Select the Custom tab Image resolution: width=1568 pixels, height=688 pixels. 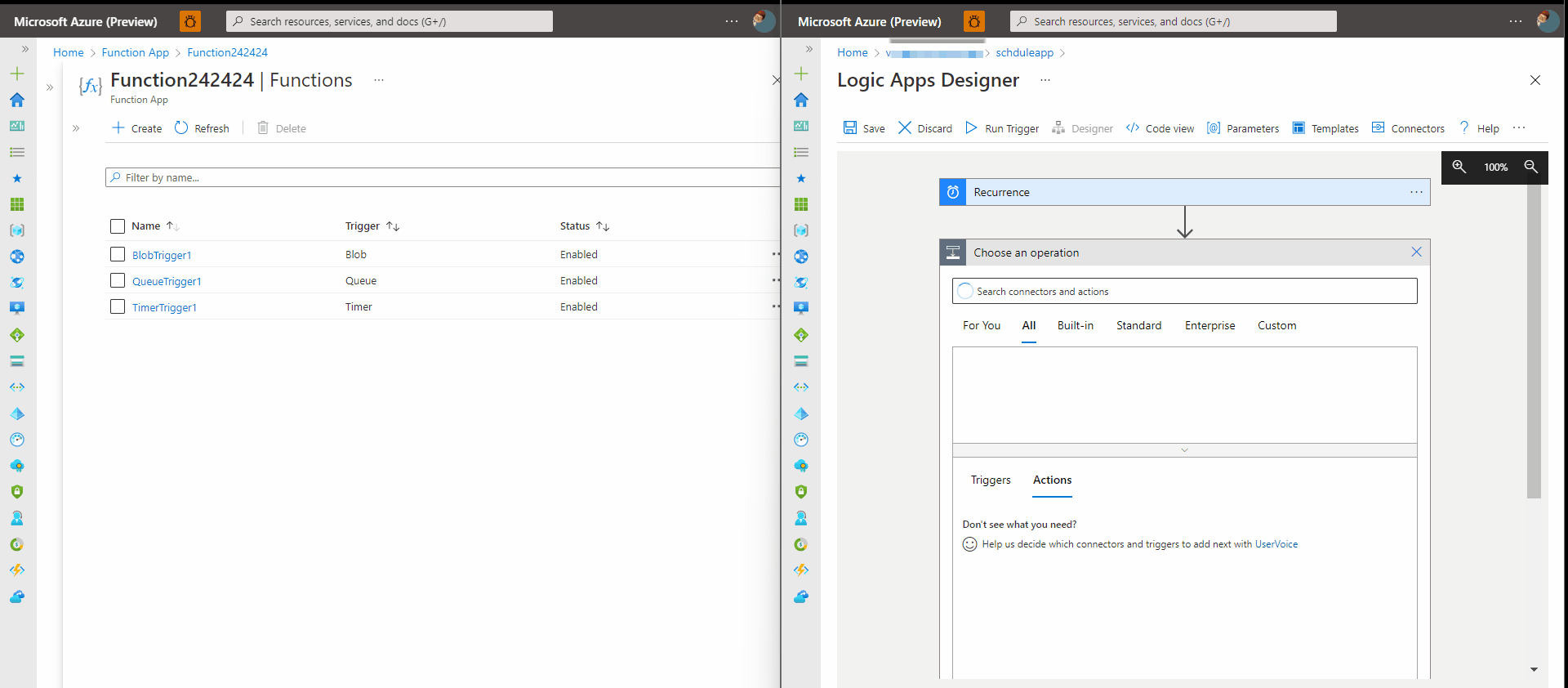1277,325
